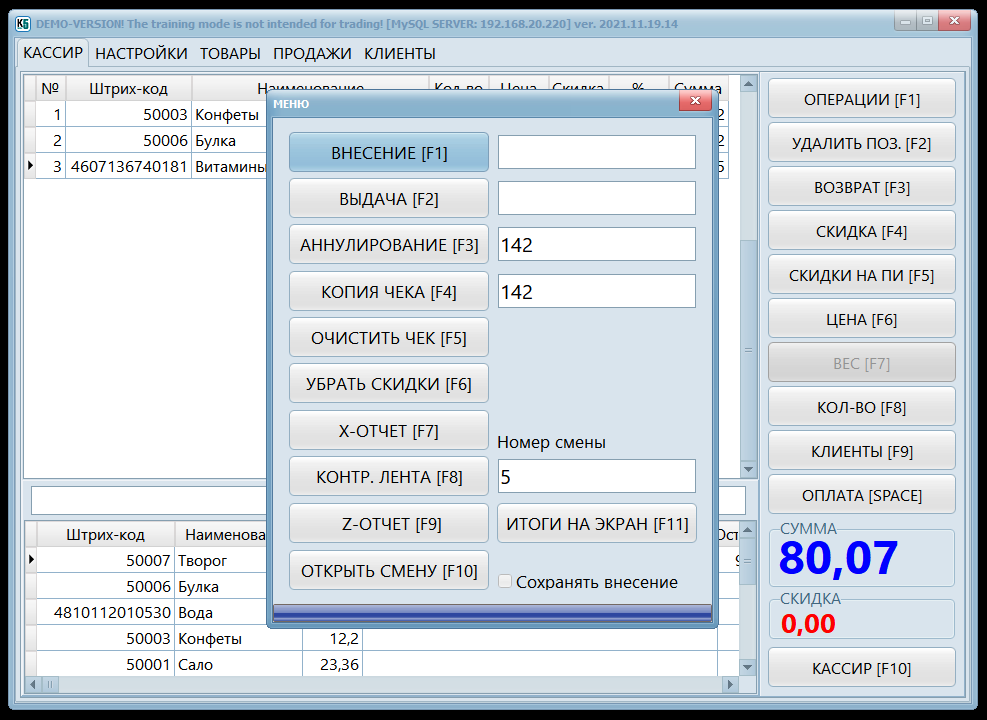The image size is (987, 720).
Task: Minimize the main application window
Action: click(x=905, y=21)
